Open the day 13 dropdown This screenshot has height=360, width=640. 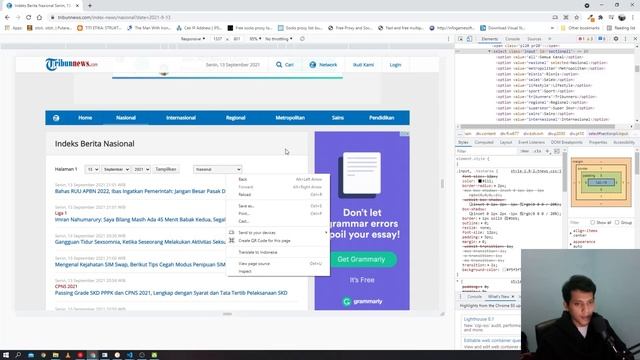92,169
